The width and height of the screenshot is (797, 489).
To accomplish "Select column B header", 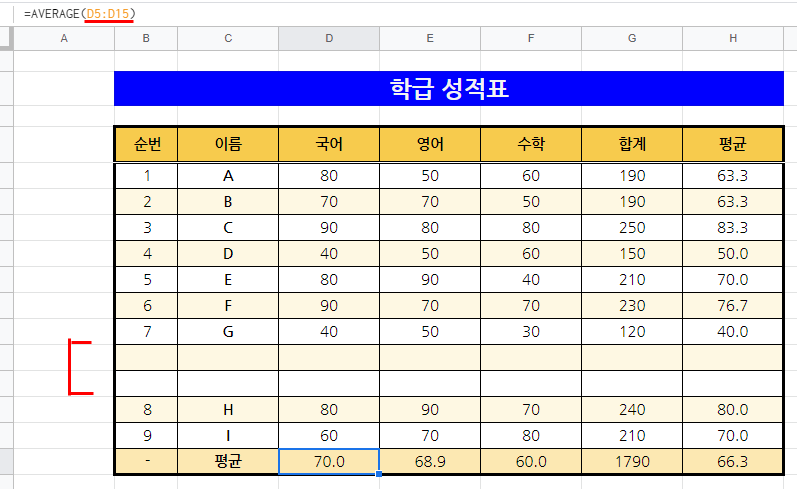I will pos(146,38).
